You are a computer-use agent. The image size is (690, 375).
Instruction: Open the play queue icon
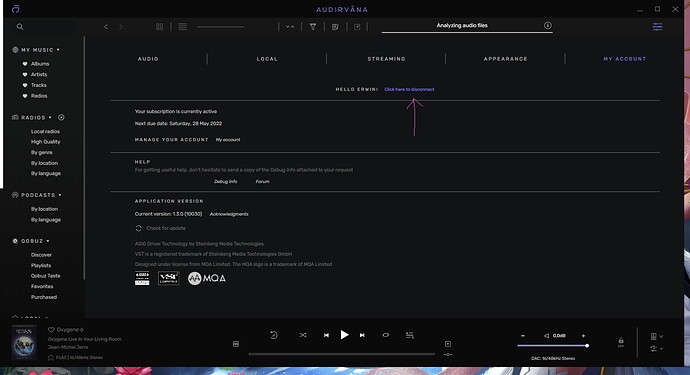pyautogui.click(x=410, y=335)
